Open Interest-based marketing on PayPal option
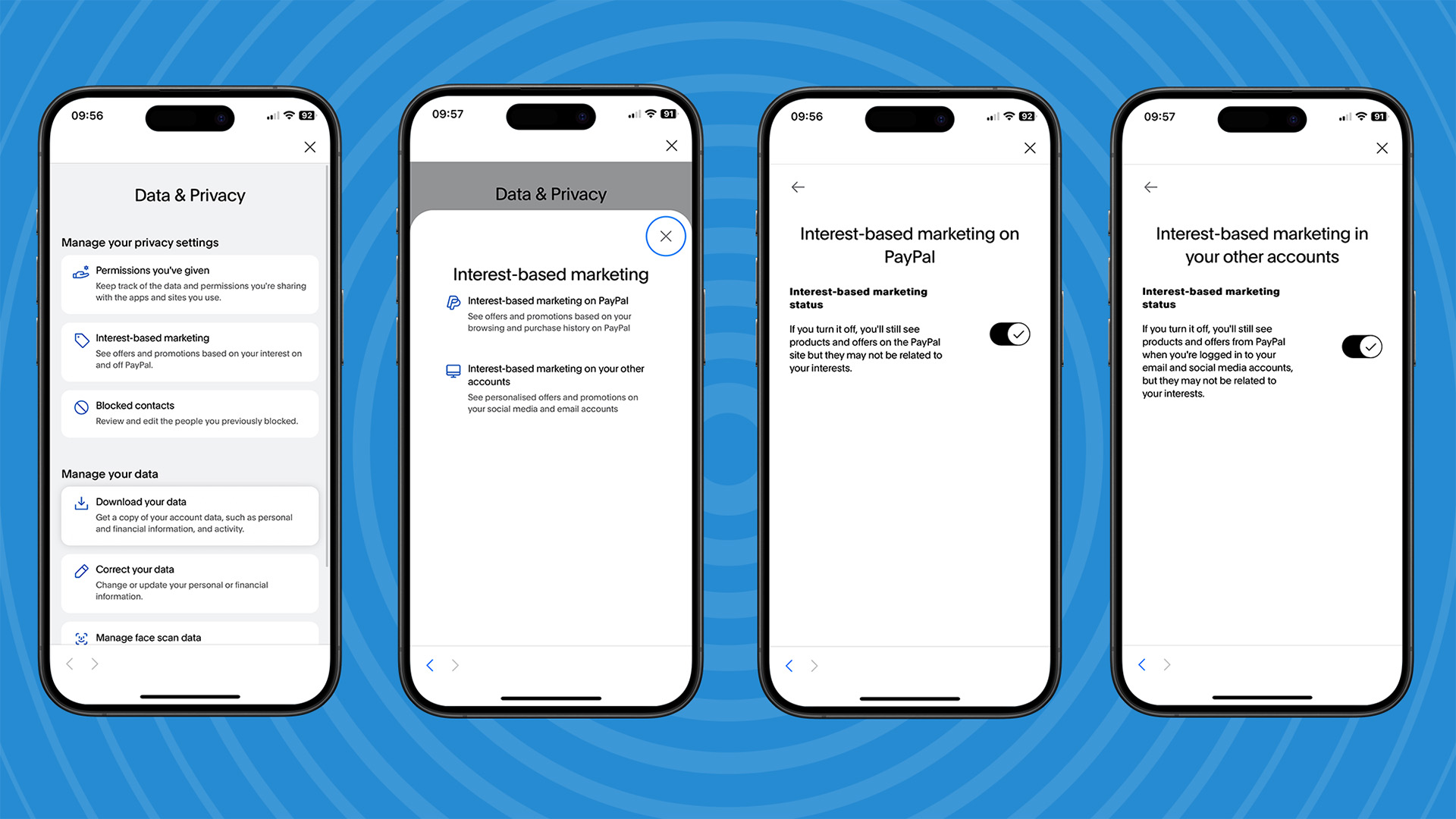 (548, 314)
